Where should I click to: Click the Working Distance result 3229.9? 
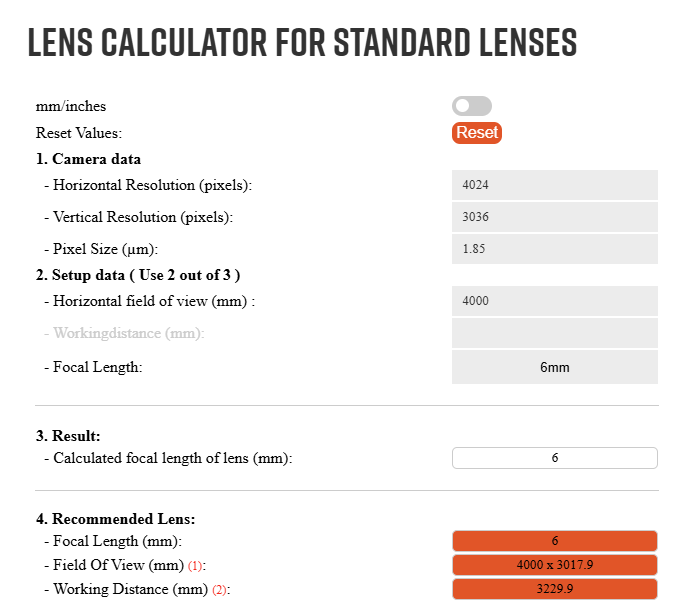click(555, 589)
